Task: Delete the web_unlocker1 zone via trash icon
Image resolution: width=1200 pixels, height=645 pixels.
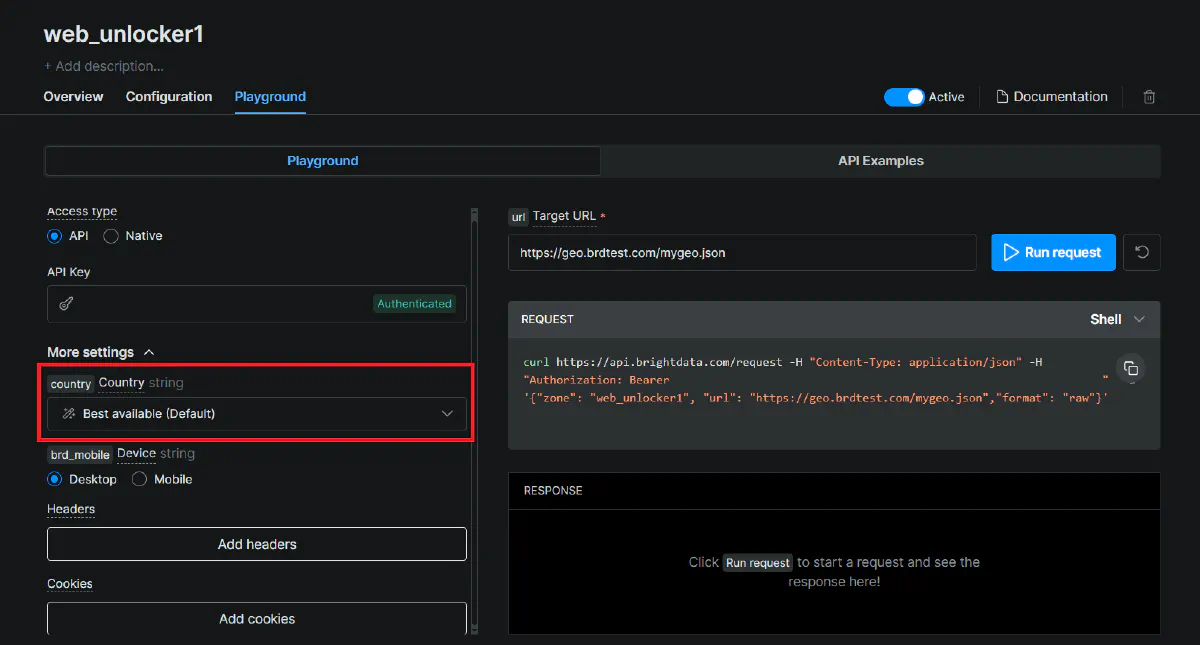Action: (1148, 96)
